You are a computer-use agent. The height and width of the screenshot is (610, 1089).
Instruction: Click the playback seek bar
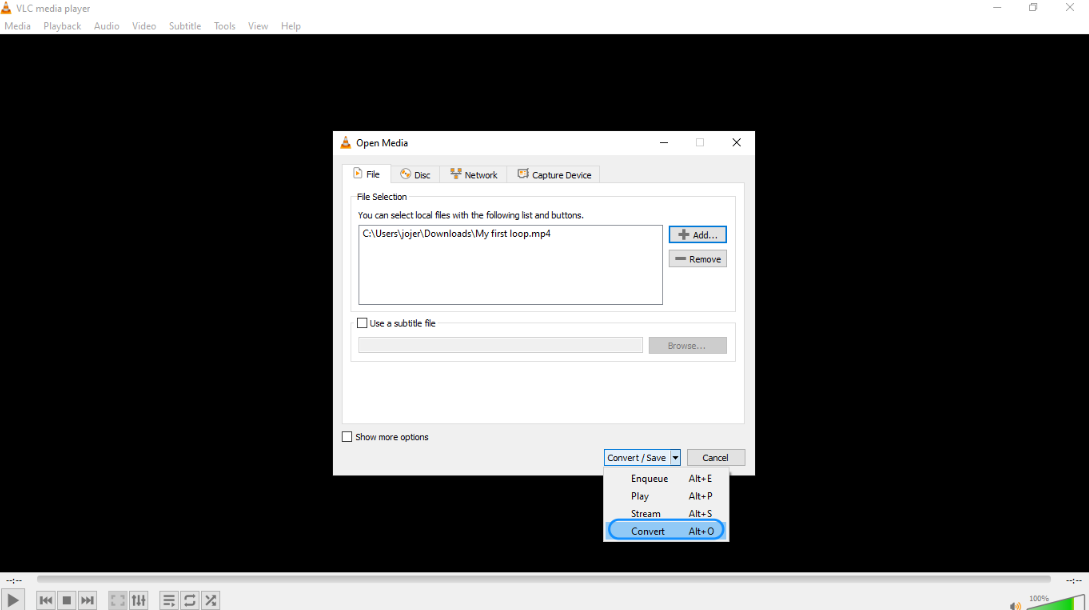click(544, 579)
